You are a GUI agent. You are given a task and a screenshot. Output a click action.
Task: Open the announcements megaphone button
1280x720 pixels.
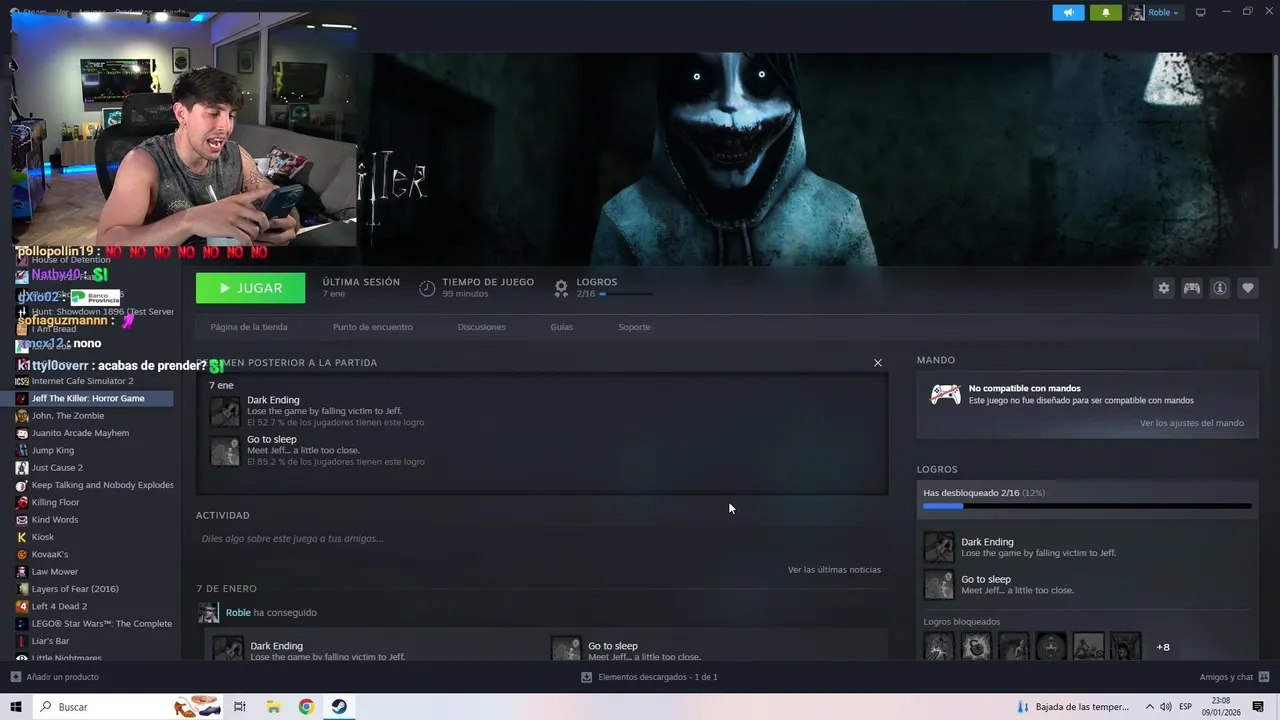tap(1068, 12)
